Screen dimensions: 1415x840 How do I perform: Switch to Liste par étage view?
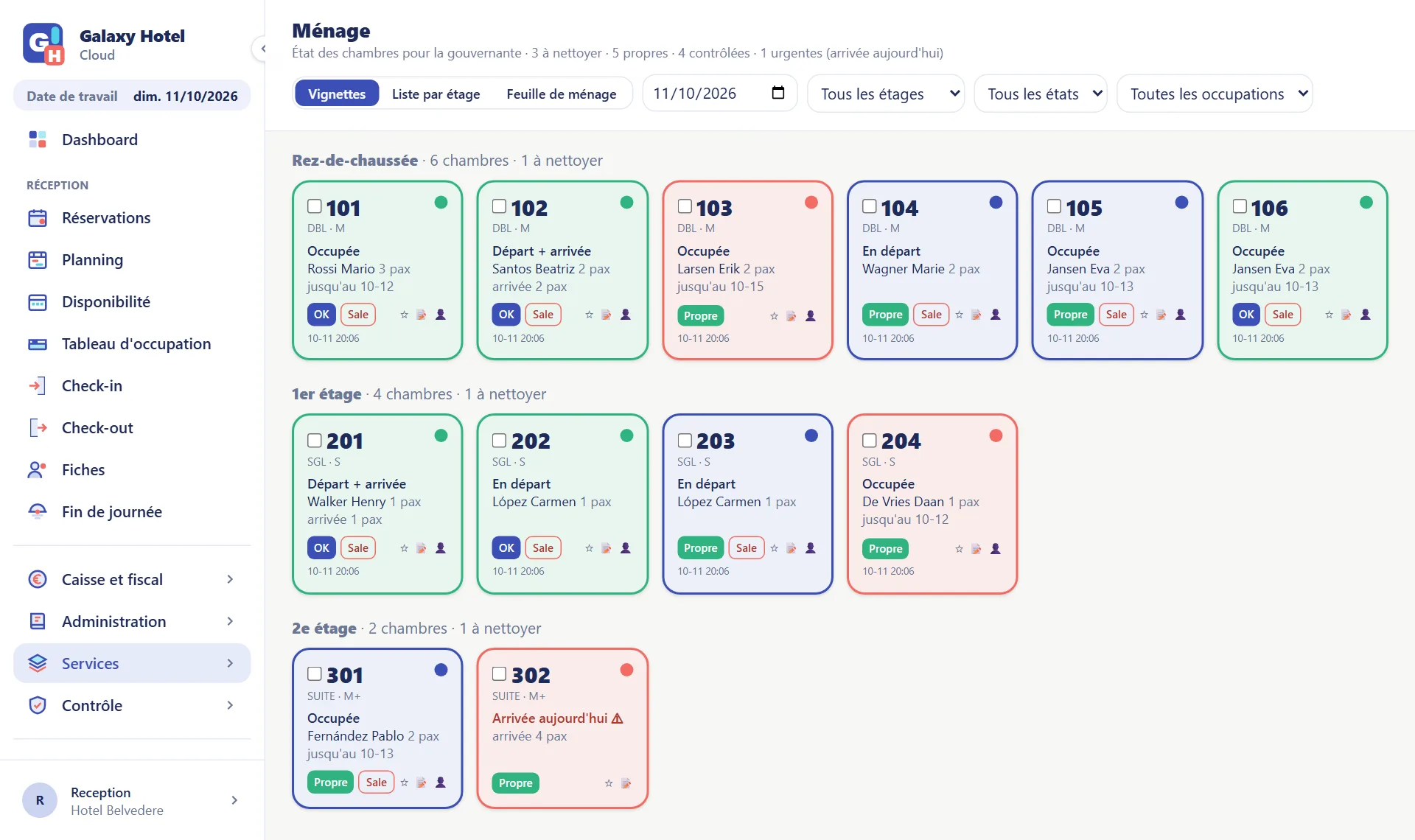pyautogui.click(x=436, y=94)
